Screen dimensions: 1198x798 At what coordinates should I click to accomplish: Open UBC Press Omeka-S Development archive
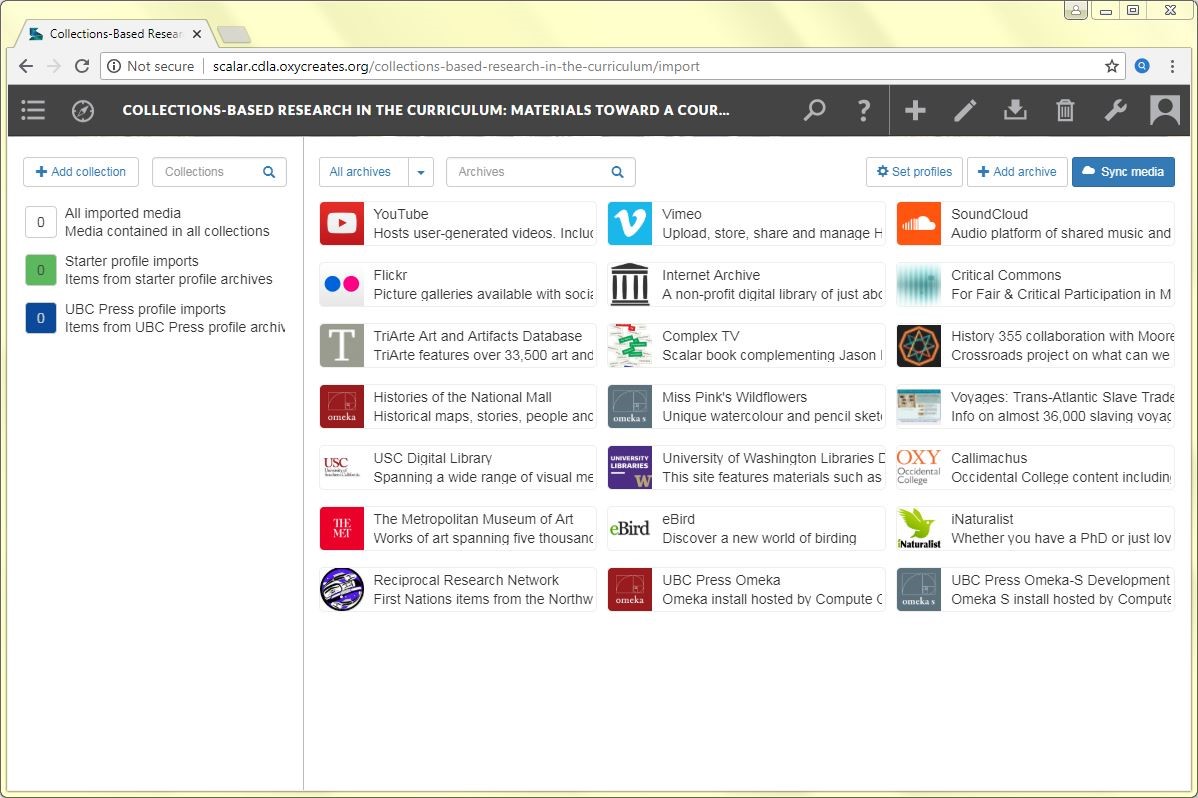click(x=1035, y=589)
